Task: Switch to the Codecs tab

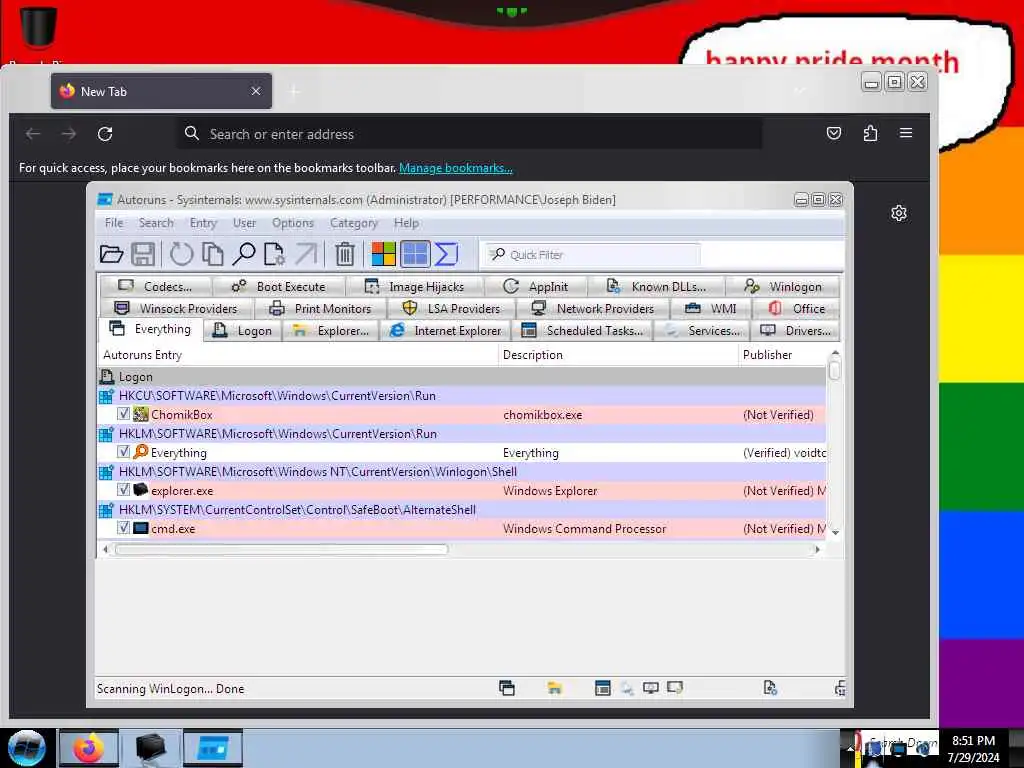Action: pyautogui.click(x=155, y=287)
